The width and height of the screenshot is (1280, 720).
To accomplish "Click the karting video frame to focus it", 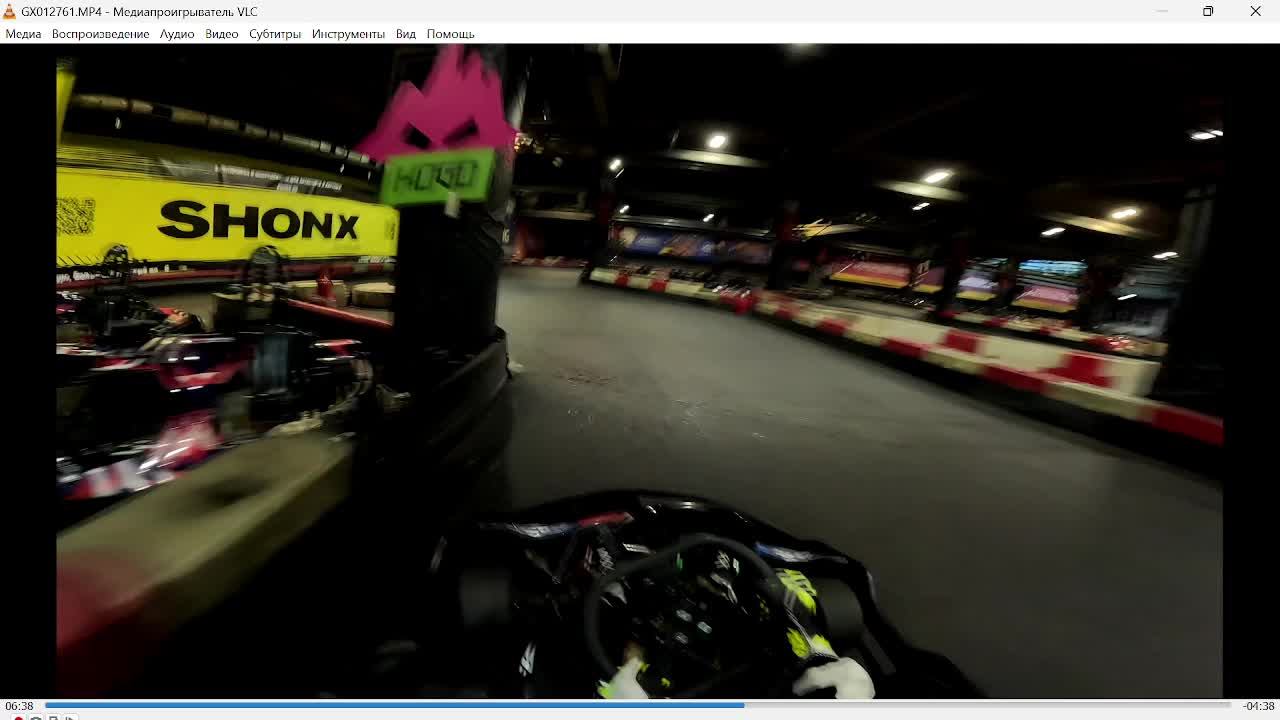I will click(x=640, y=371).
